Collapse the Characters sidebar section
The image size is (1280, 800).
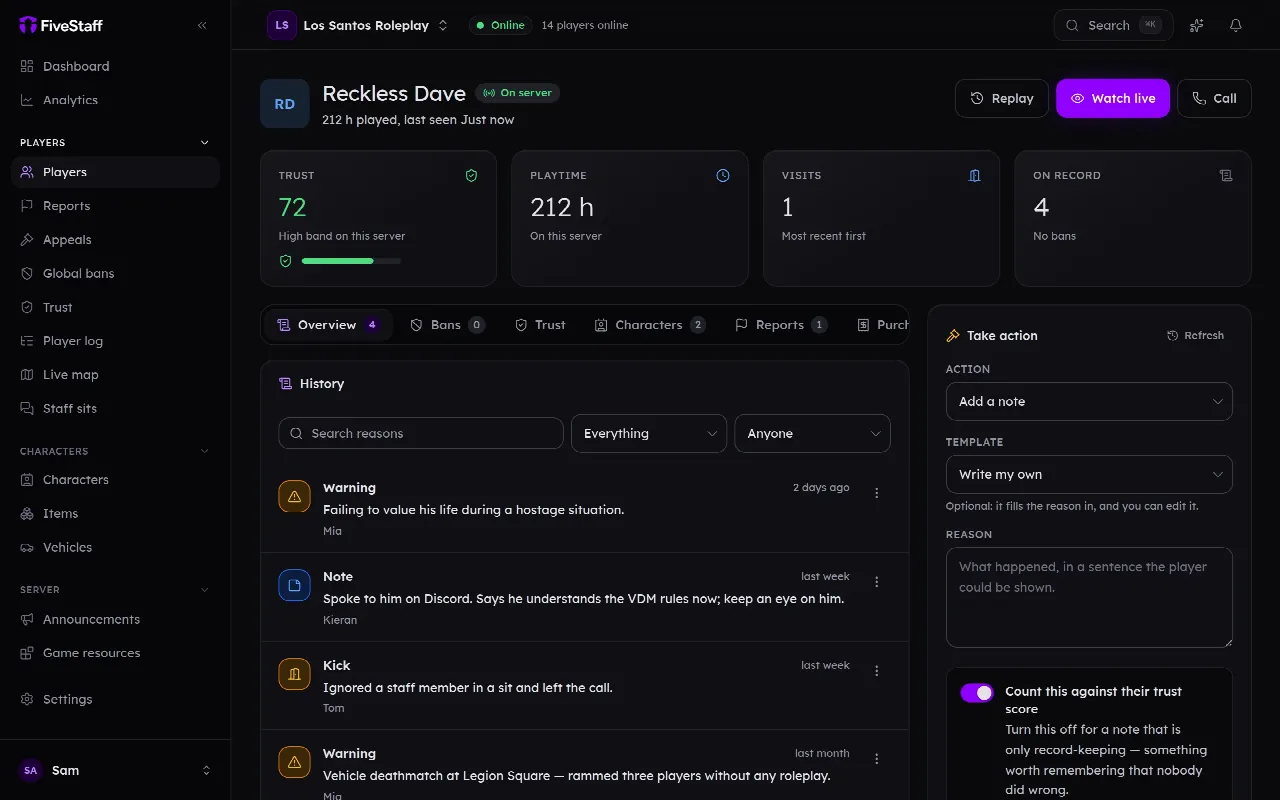point(115,451)
